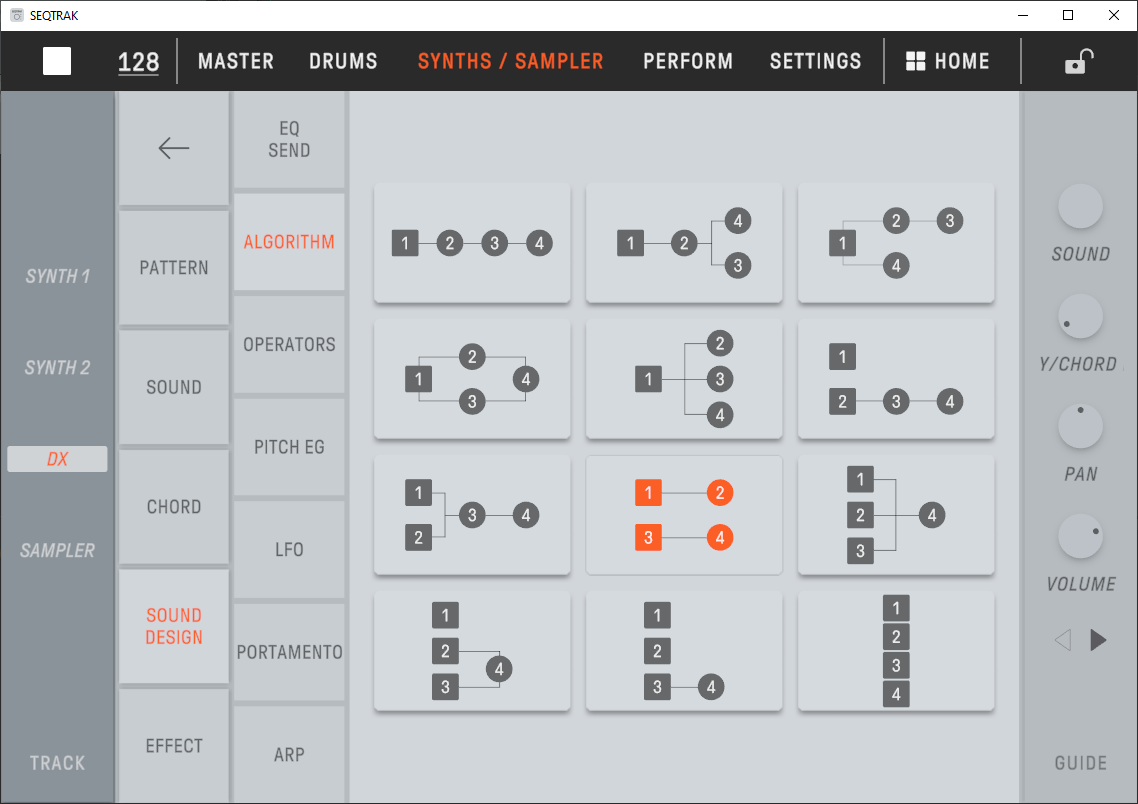Pick algorithm with operator 1 feeding 2, 3, 4
Screen dimensions: 1138x804
[684, 379]
